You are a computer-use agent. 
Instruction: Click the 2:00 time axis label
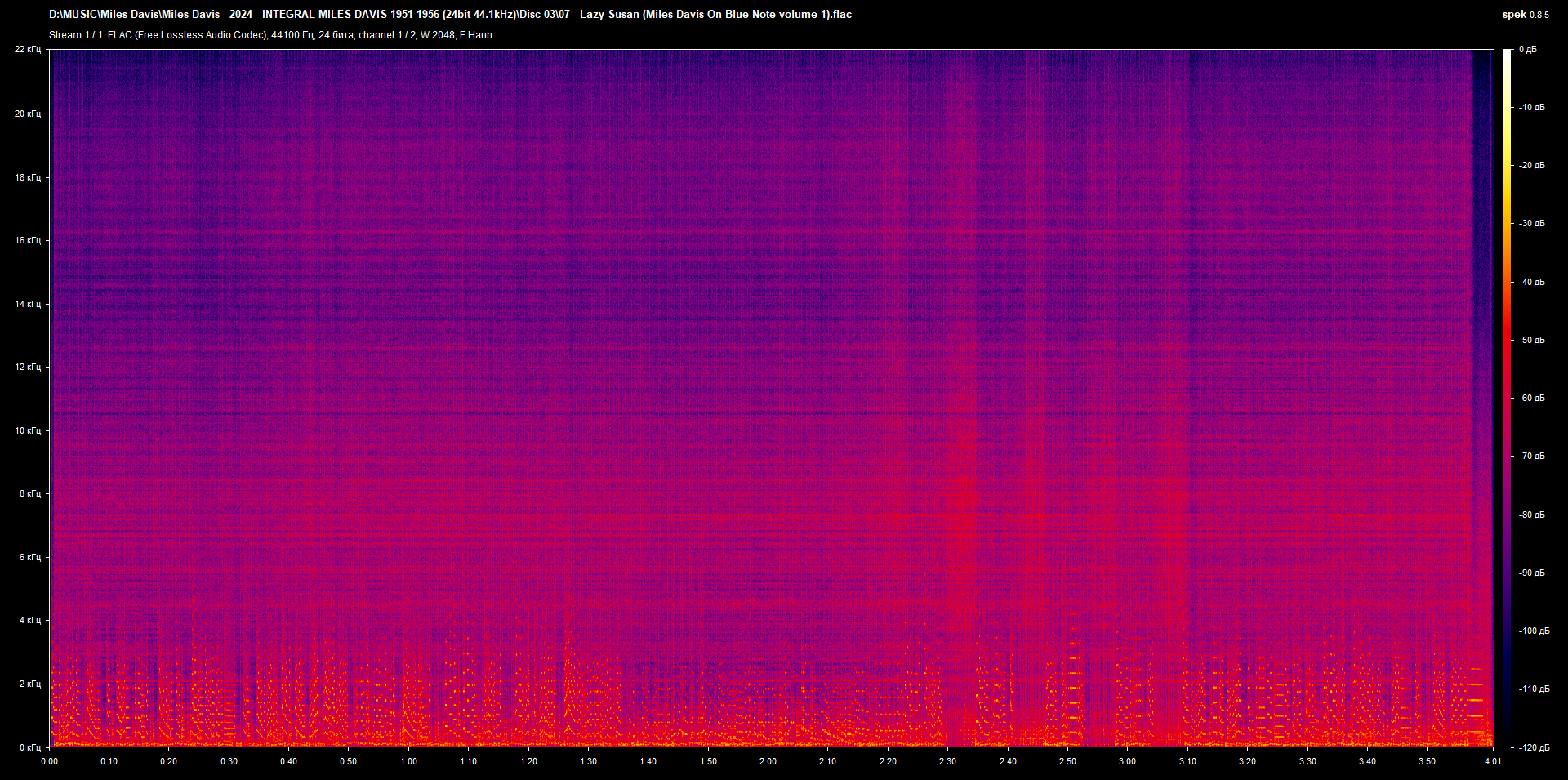(768, 761)
